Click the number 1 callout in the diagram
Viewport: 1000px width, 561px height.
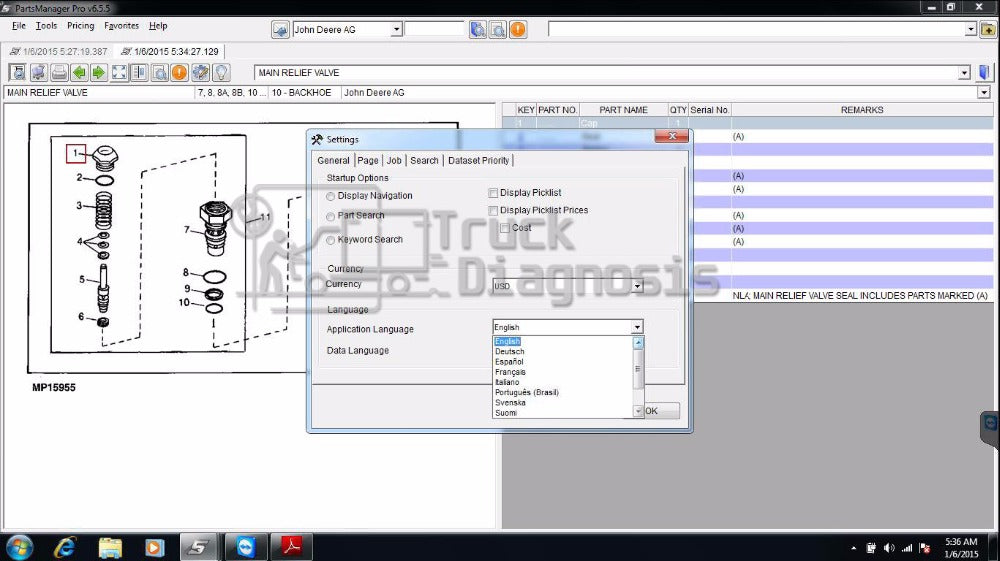pyautogui.click(x=77, y=153)
